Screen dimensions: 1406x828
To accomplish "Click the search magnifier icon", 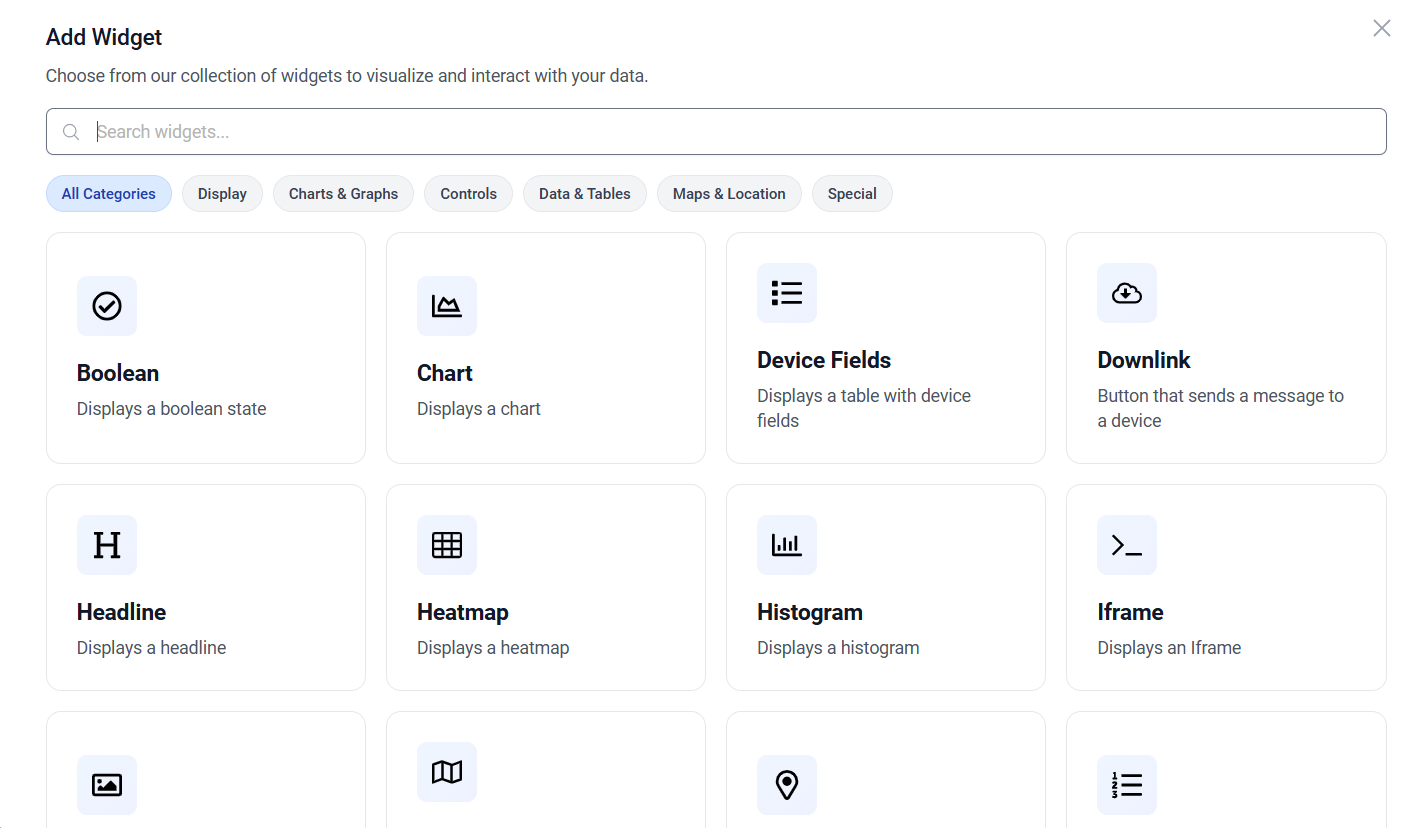I will click(x=71, y=132).
